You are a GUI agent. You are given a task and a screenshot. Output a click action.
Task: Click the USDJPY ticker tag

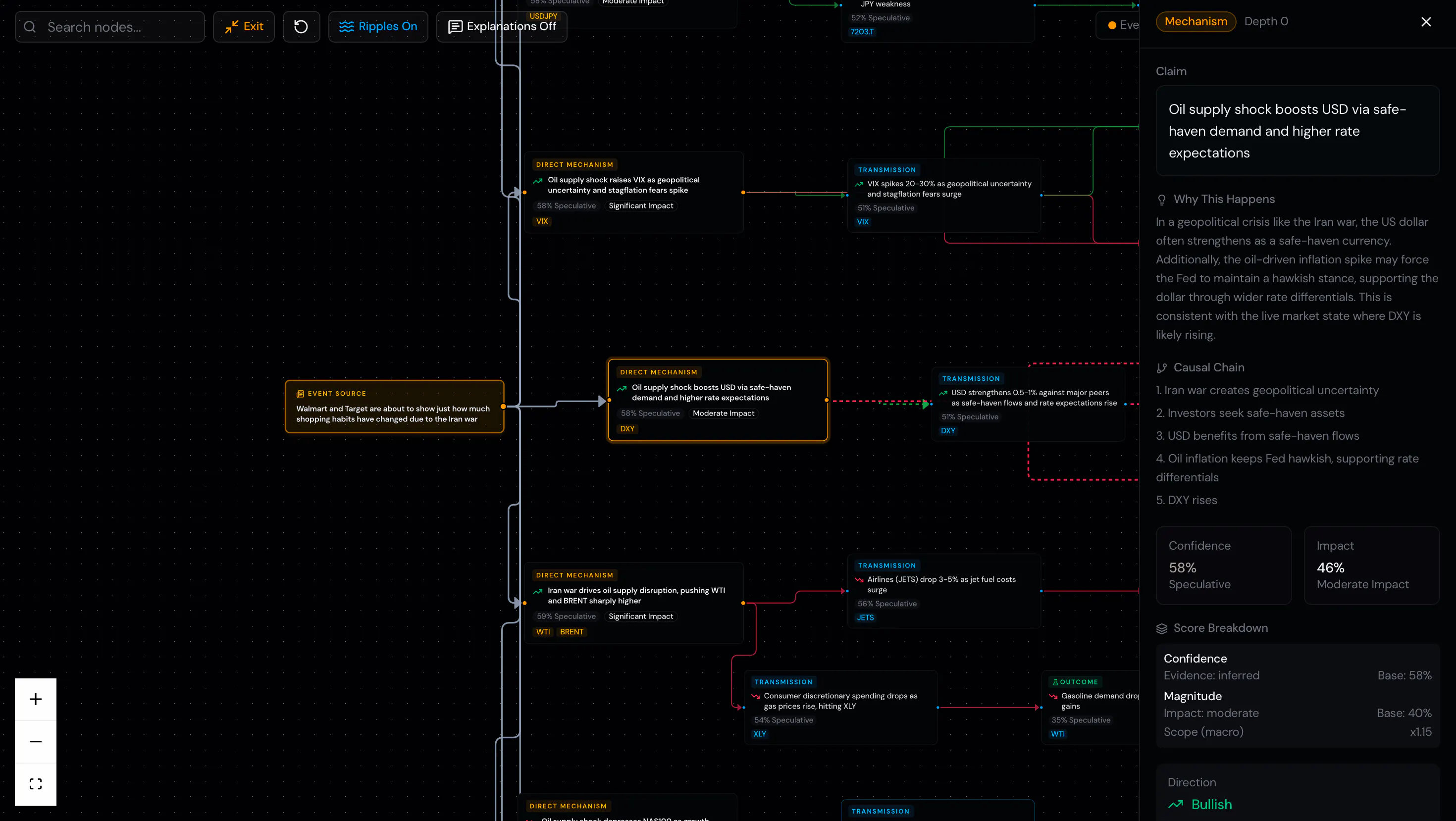543,16
